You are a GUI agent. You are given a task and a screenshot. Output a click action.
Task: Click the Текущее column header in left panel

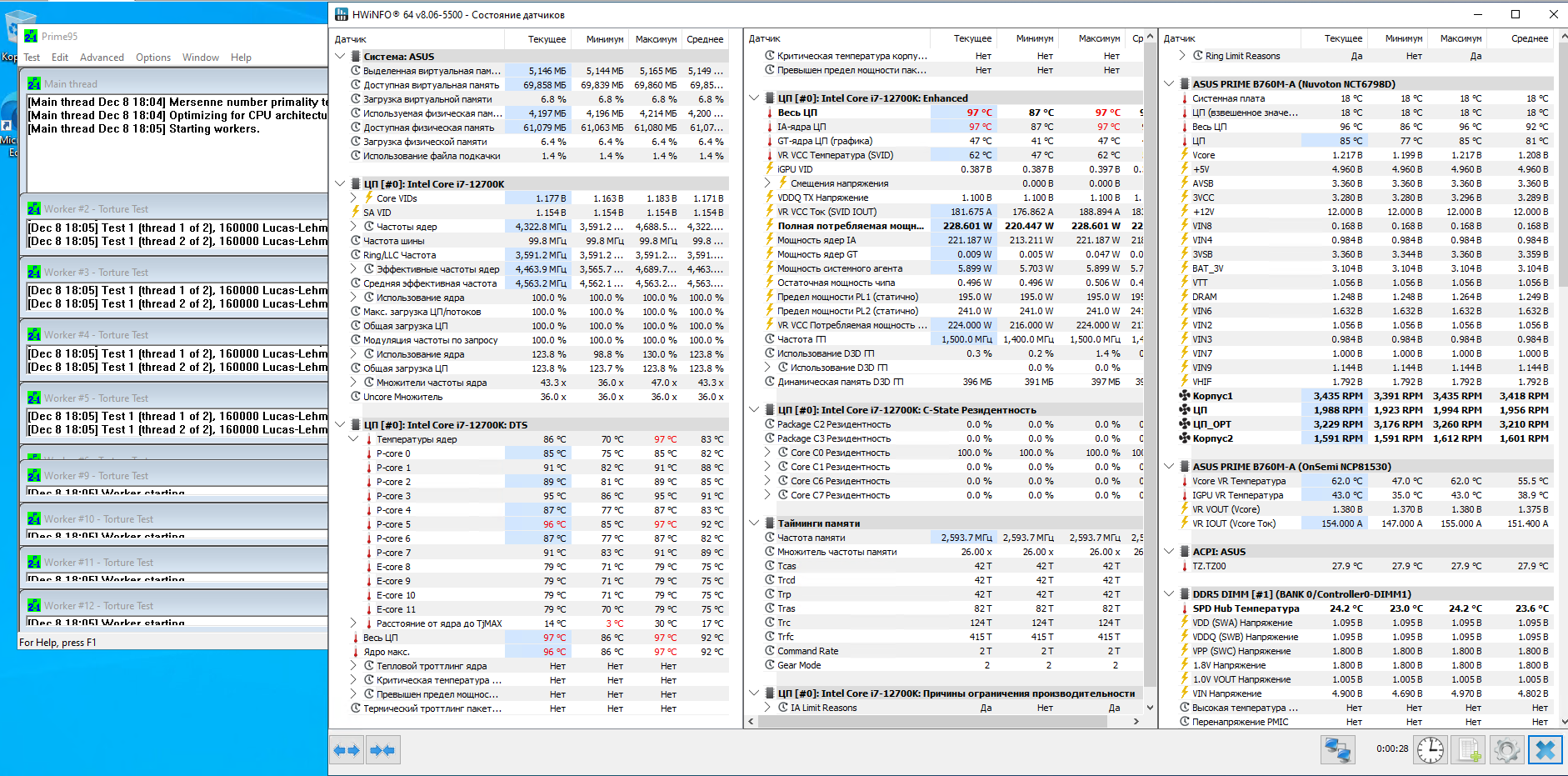tap(537, 39)
